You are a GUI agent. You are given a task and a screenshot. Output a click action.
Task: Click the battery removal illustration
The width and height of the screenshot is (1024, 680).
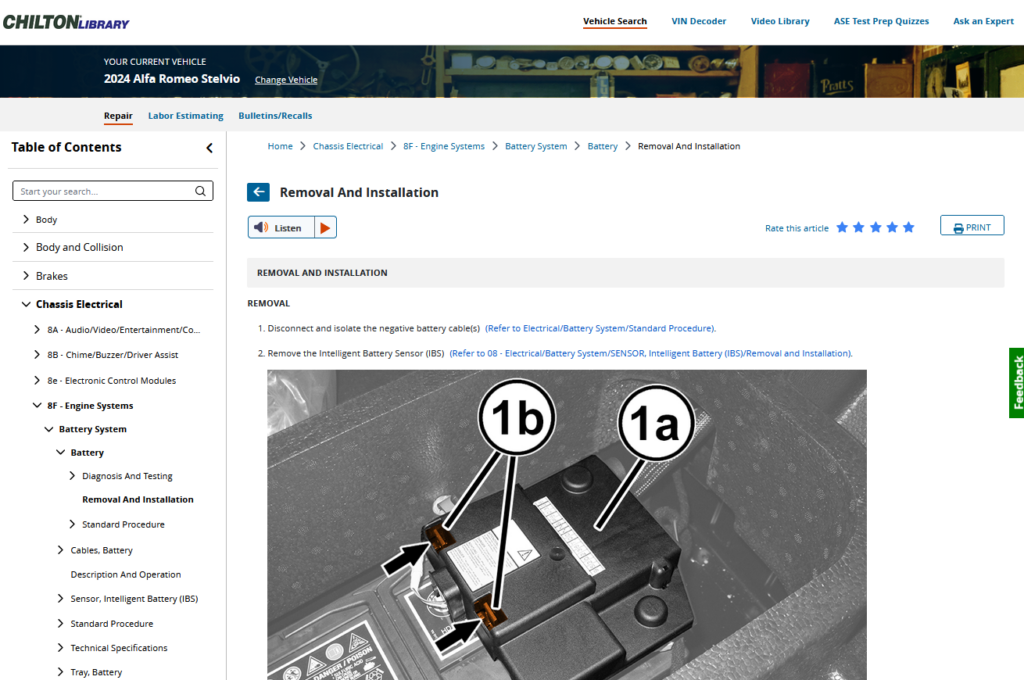coord(567,525)
